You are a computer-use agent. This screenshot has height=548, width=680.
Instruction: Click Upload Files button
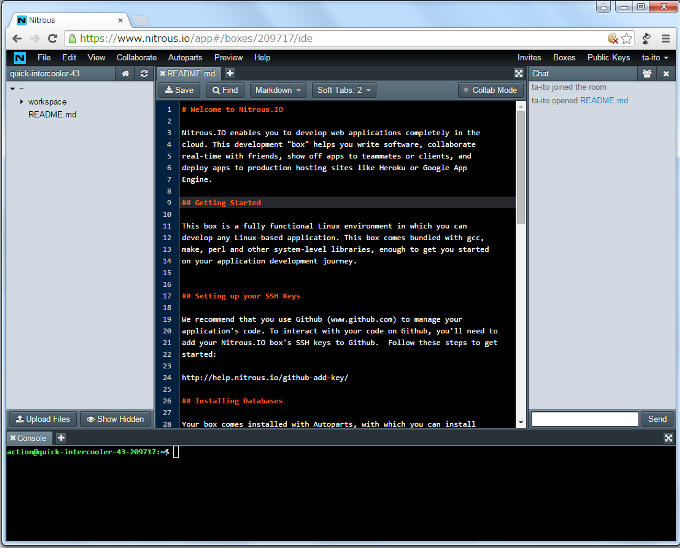(43, 419)
